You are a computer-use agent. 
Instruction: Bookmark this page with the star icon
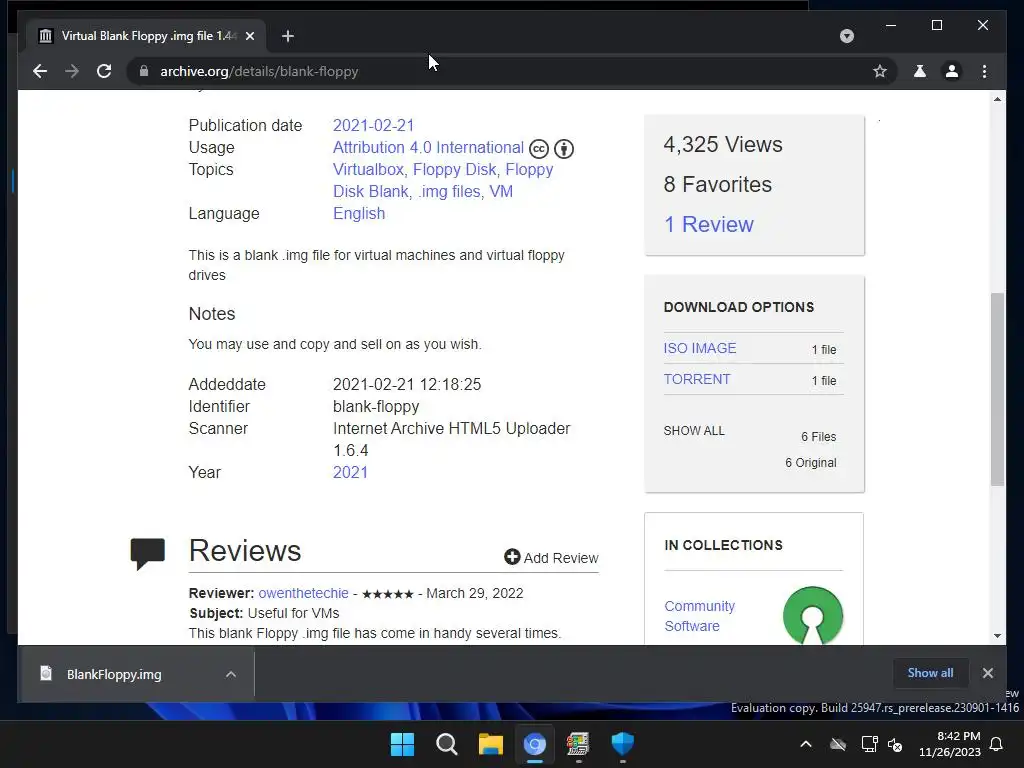[880, 71]
